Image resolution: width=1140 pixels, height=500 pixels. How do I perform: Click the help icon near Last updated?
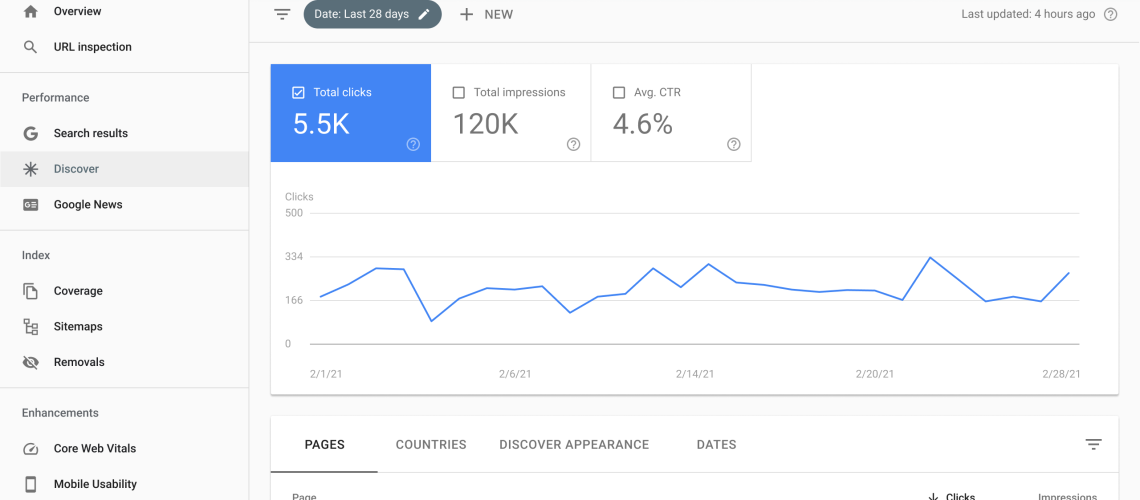pyautogui.click(x=1110, y=14)
